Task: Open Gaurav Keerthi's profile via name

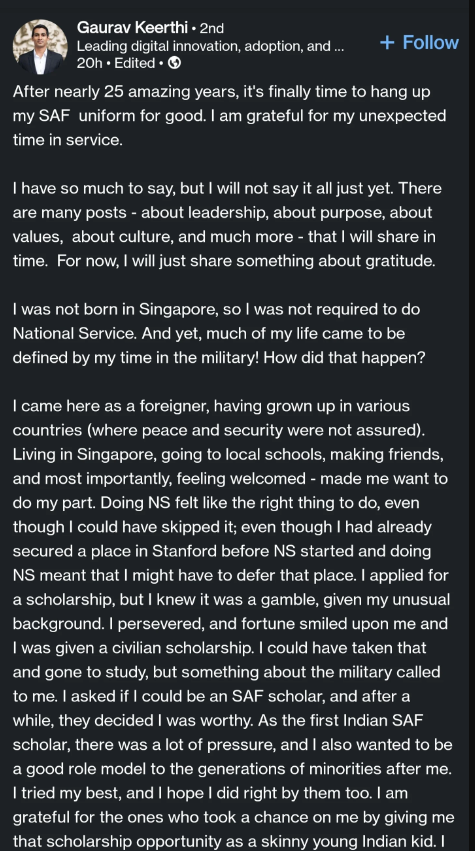Action: coord(132,27)
